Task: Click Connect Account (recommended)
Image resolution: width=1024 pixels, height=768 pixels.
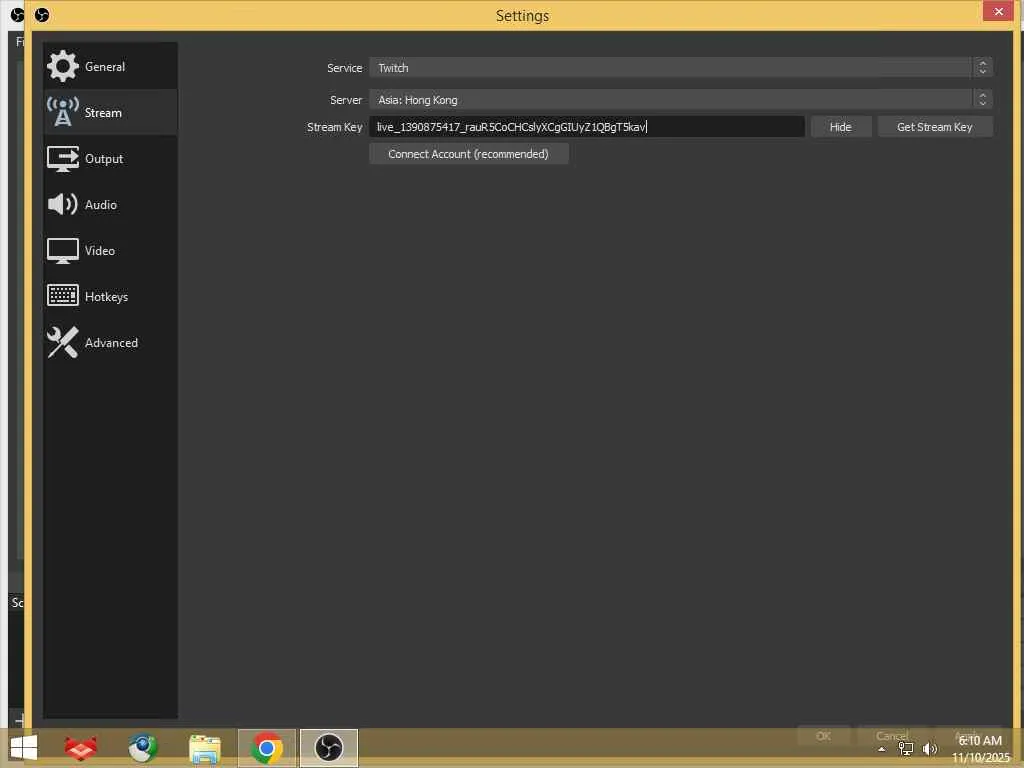Action: point(468,154)
